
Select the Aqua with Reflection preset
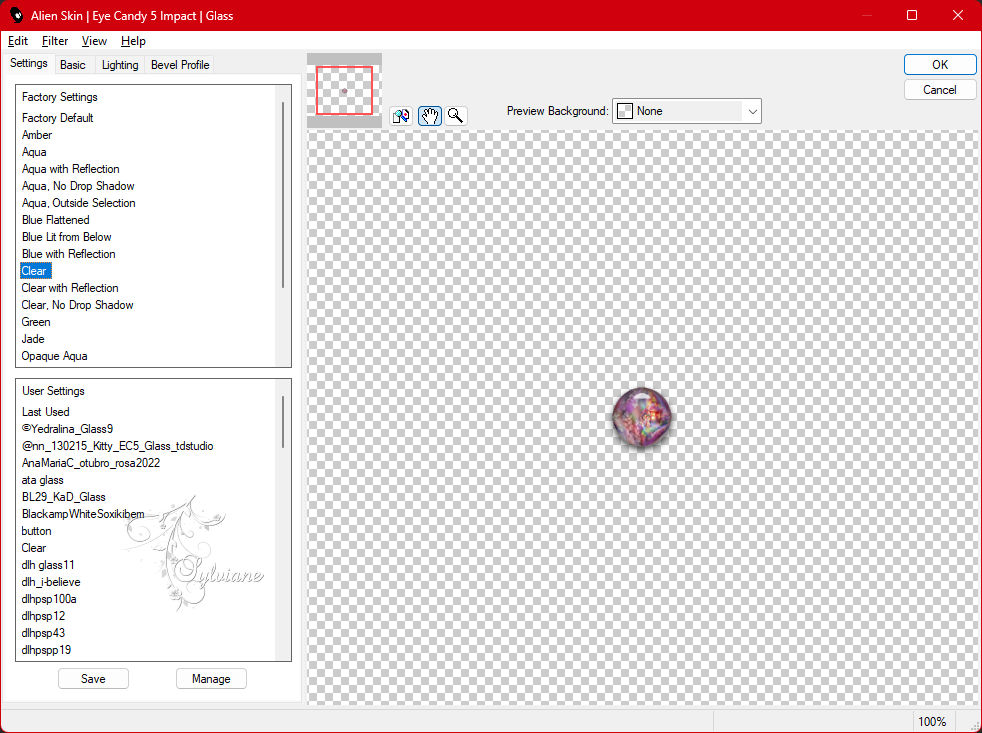coord(70,169)
